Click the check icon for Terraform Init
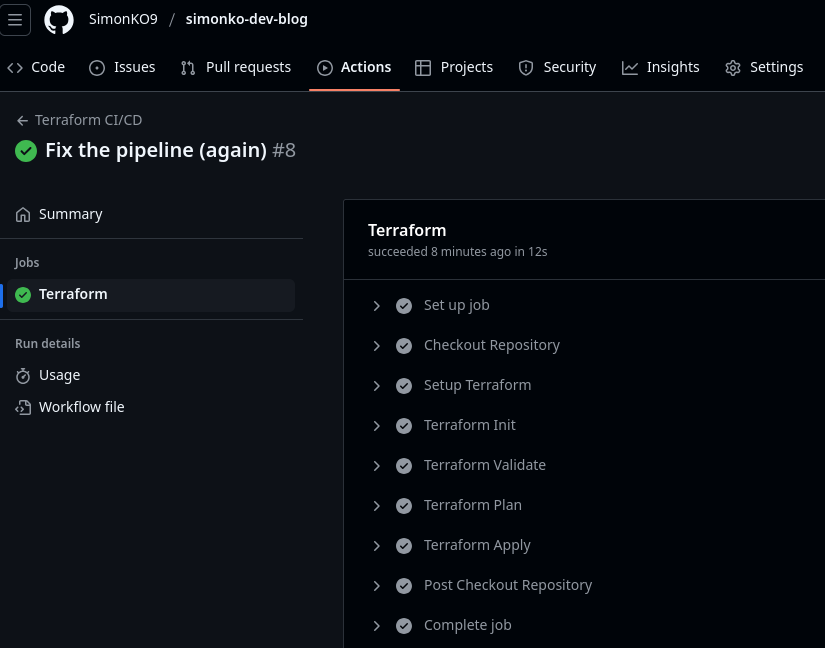Image resolution: width=825 pixels, height=648 pixels. point(404,426)
